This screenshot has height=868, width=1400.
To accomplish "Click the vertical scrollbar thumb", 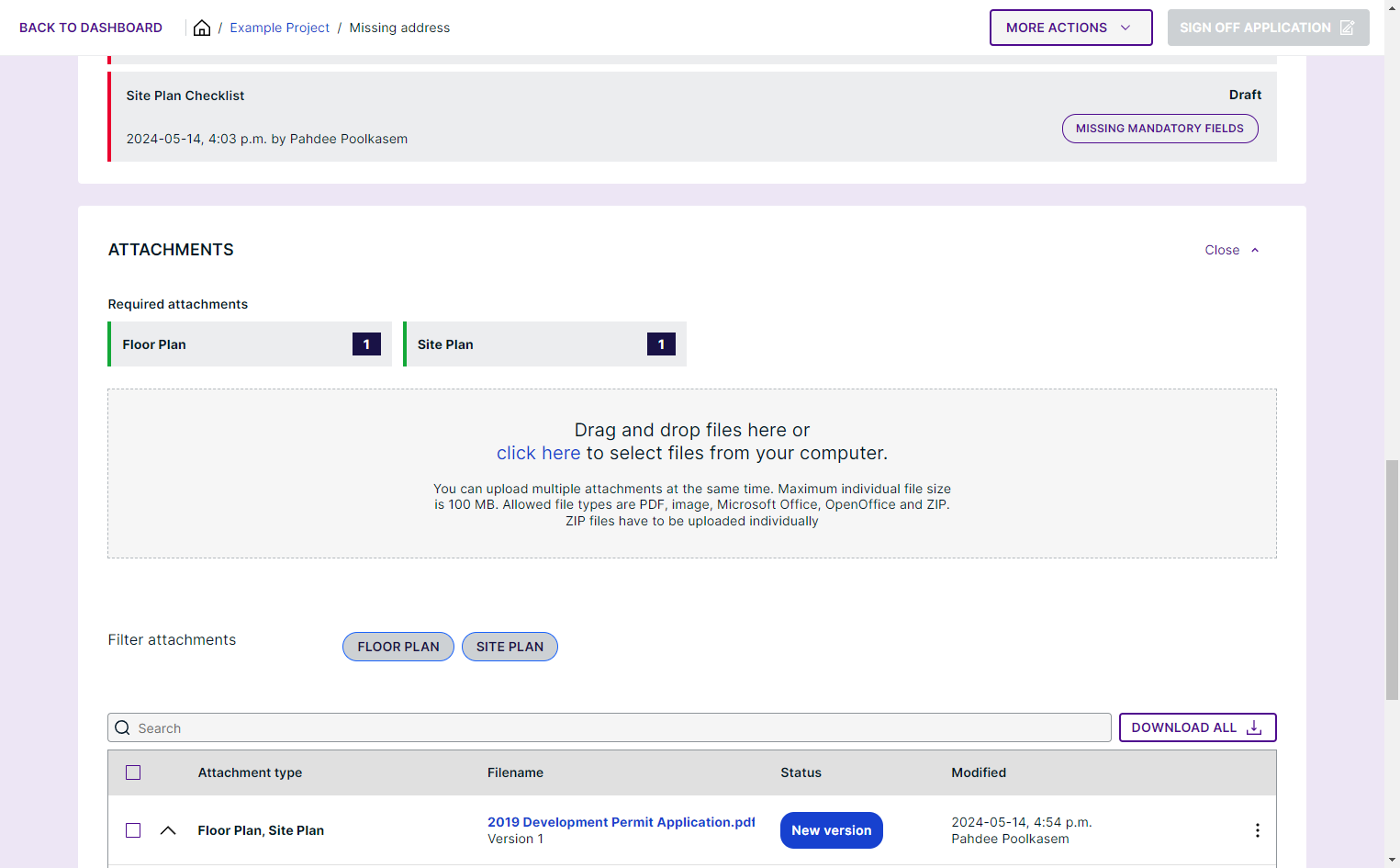I will (1392, 581).
